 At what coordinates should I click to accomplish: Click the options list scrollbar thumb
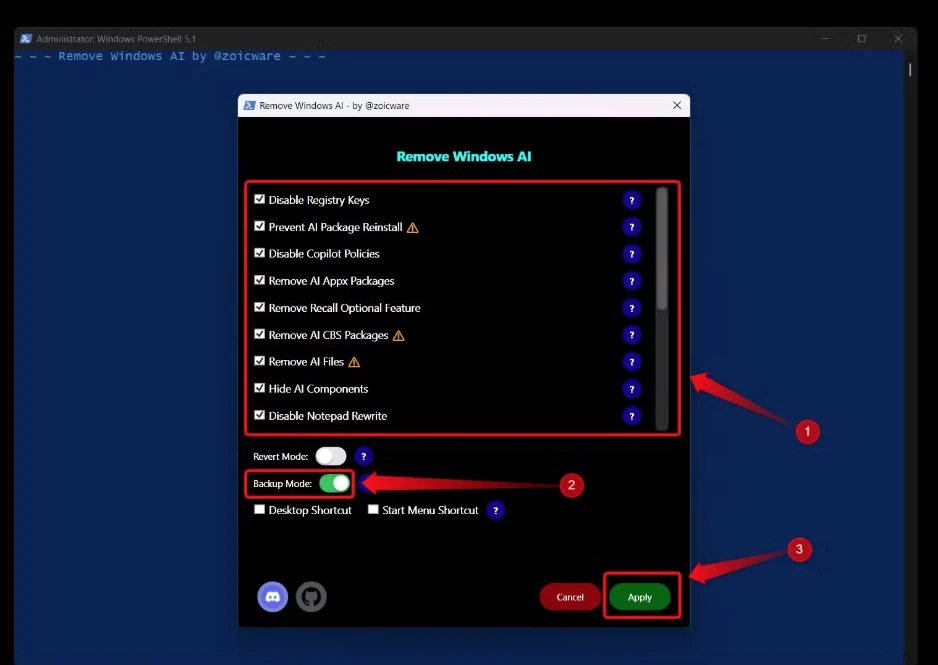click(662, 249)
